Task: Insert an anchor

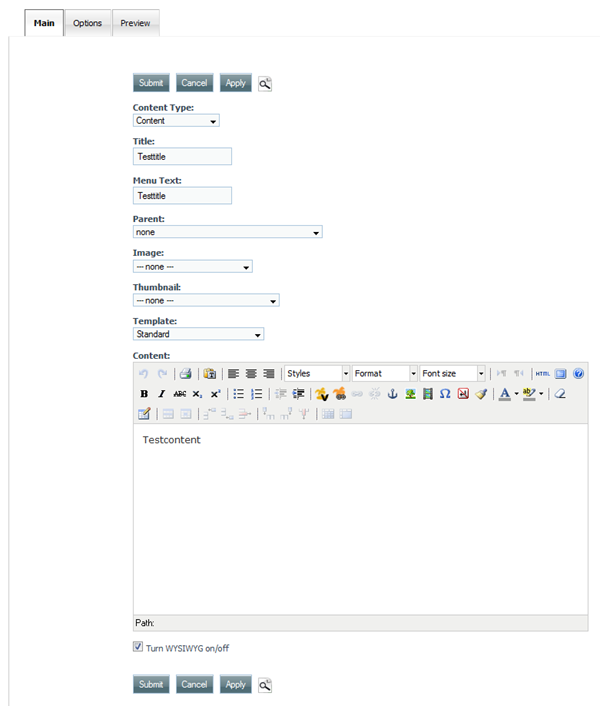Action: pyautogui.click(x=392, y=394)
